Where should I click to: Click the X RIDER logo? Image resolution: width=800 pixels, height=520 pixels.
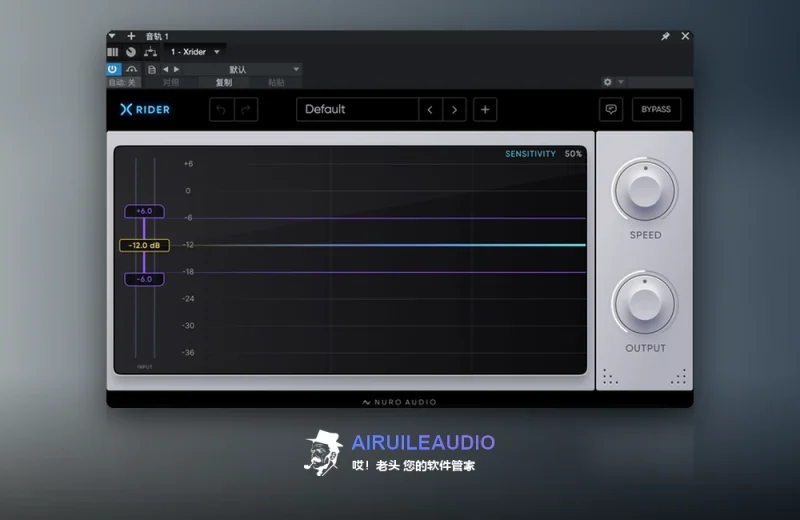pyautogui.click(x=145, y=109)
